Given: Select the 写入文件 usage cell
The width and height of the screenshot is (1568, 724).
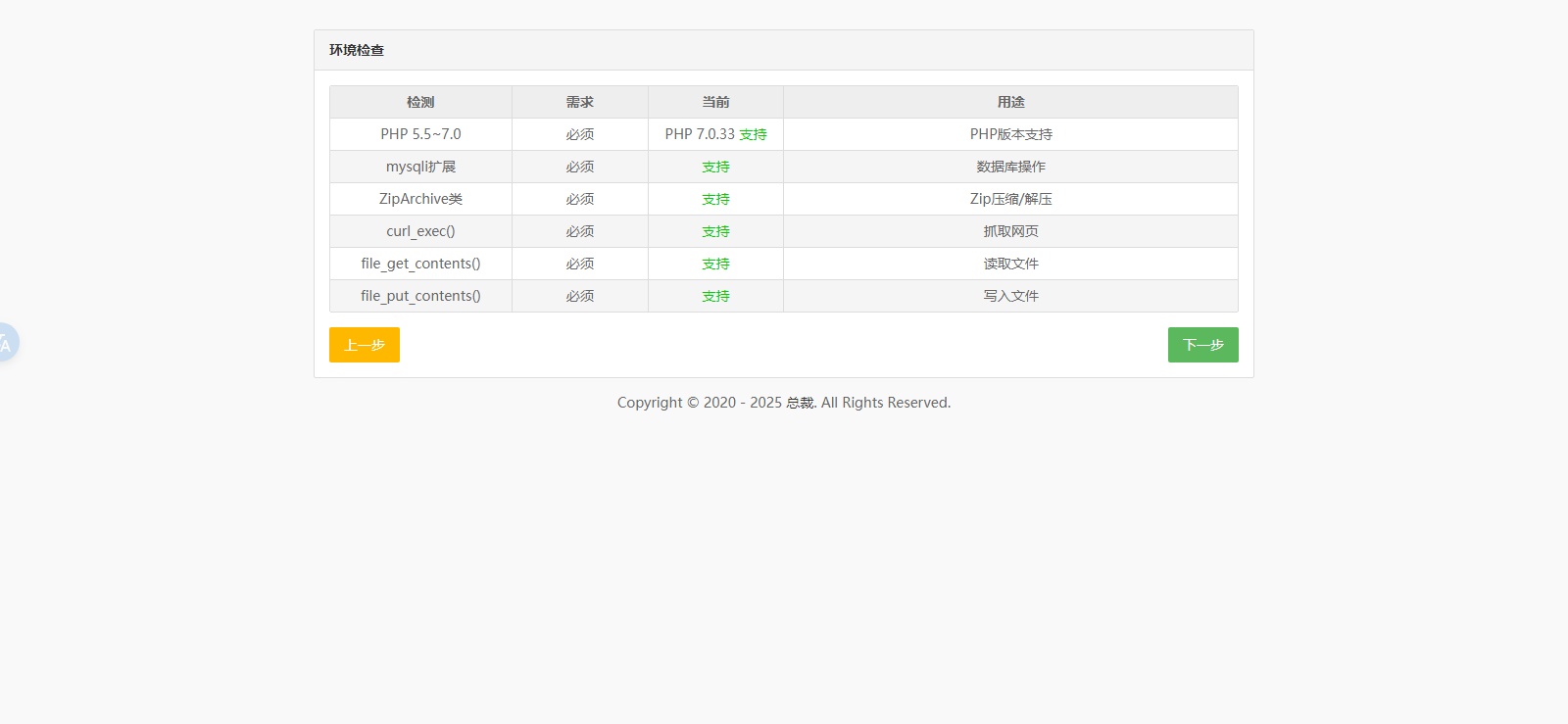Looking at the screenshot, I should tap(1010, 296).
